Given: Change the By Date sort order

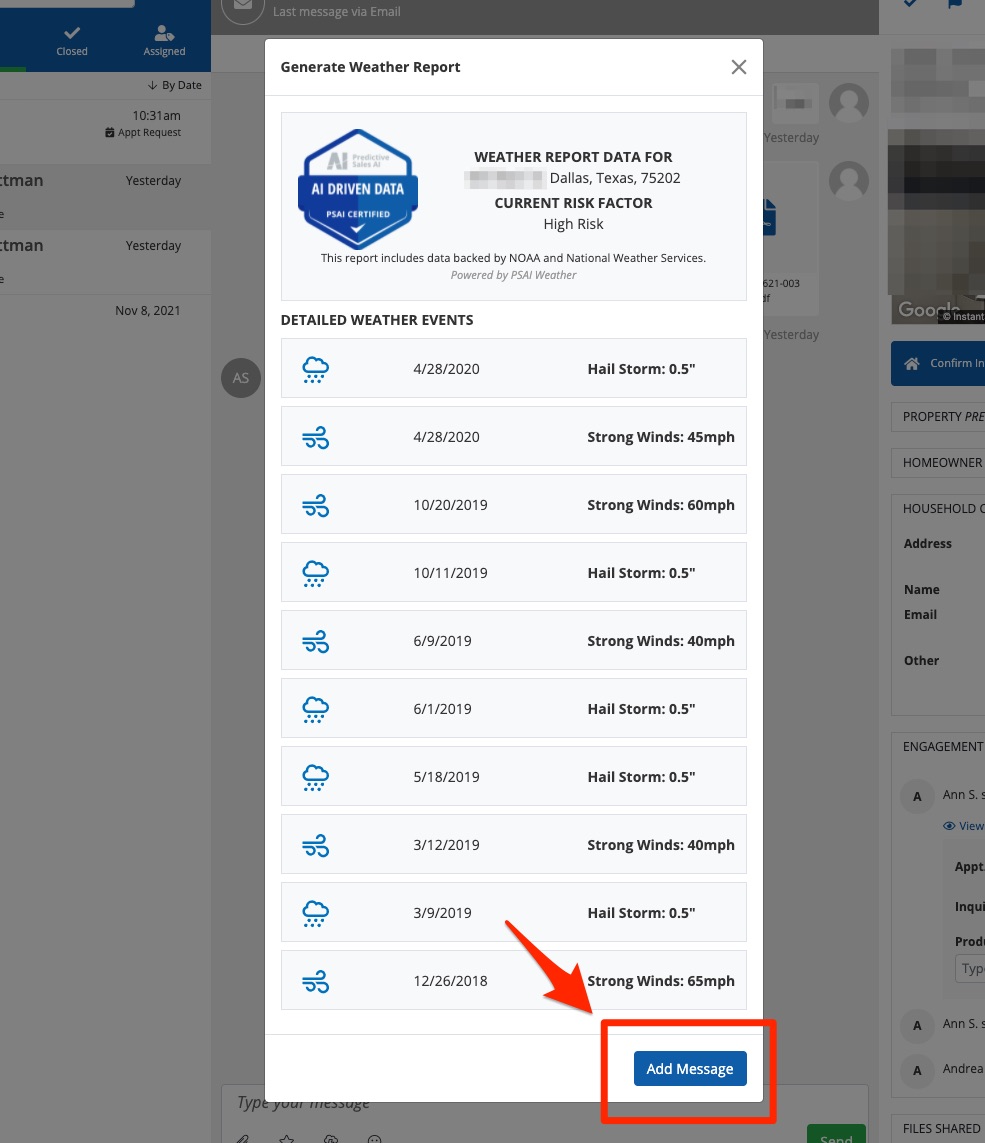Looking at the screenshot, I should pos(175,85).
